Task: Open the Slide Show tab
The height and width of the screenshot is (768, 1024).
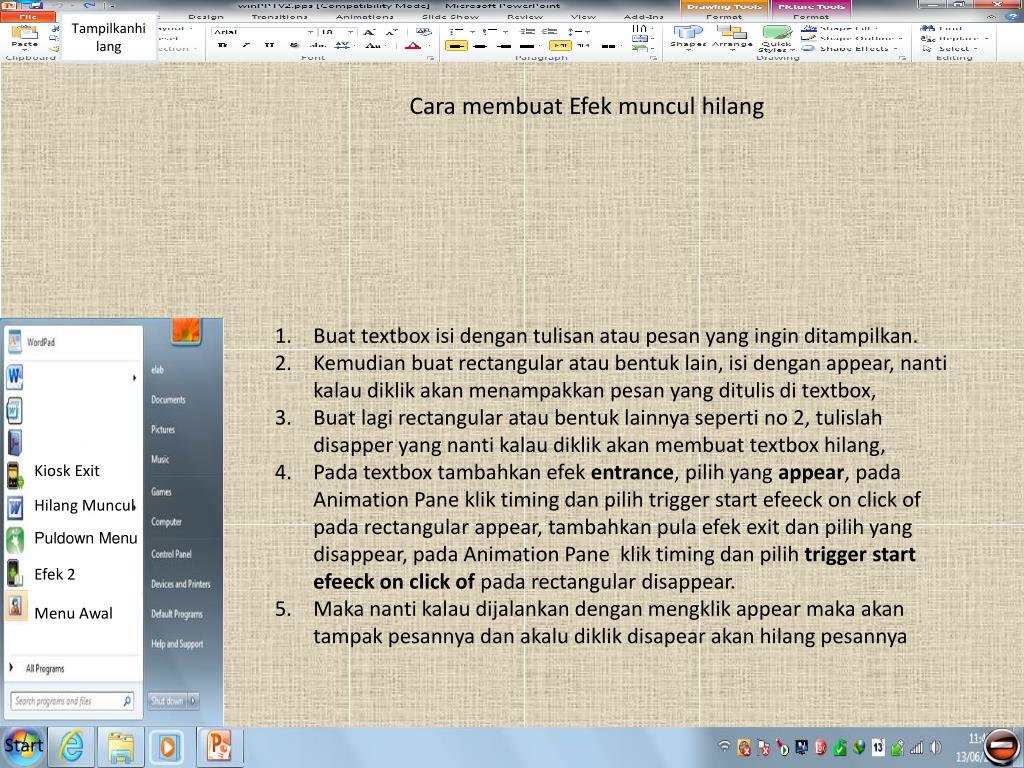Action: pyautogui.click(x=451, y=16)
